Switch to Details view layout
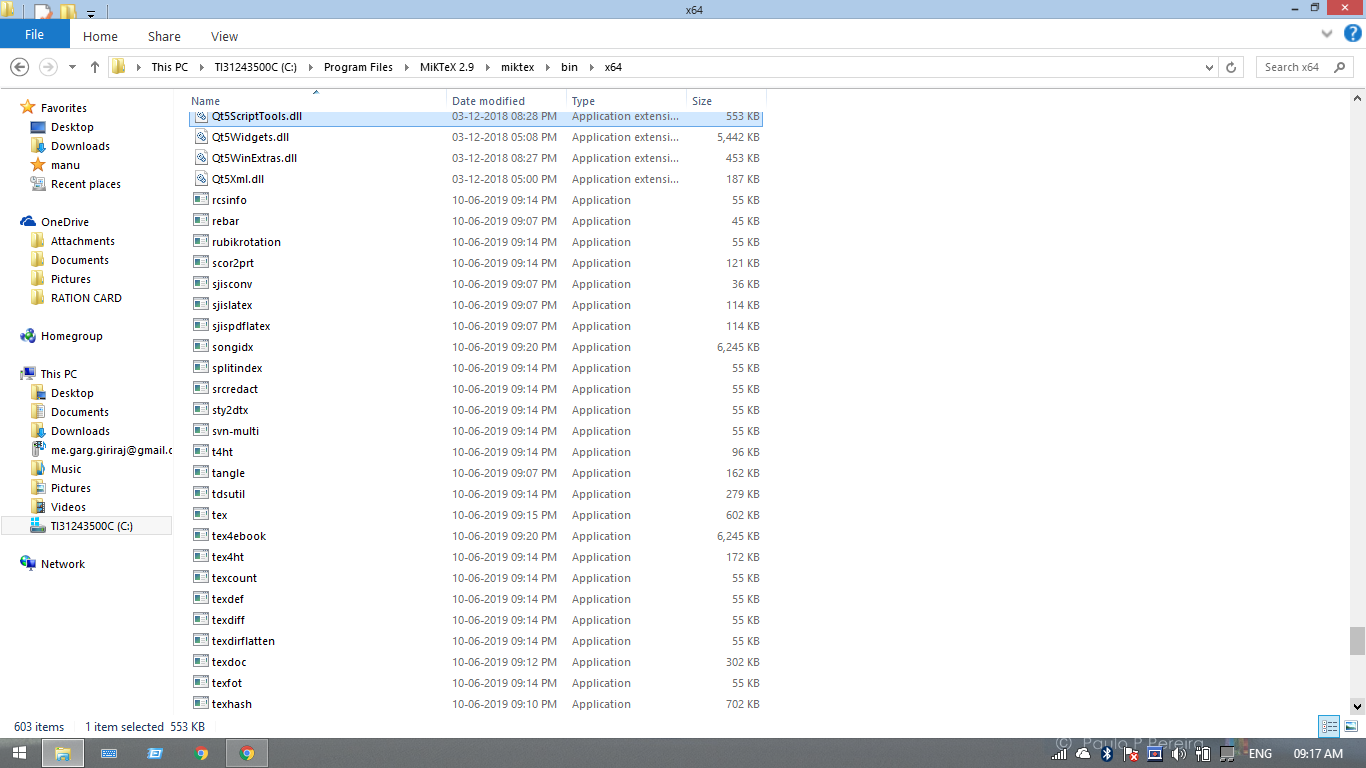The width and height of the screenshot is (1366, 768). 1329,727
